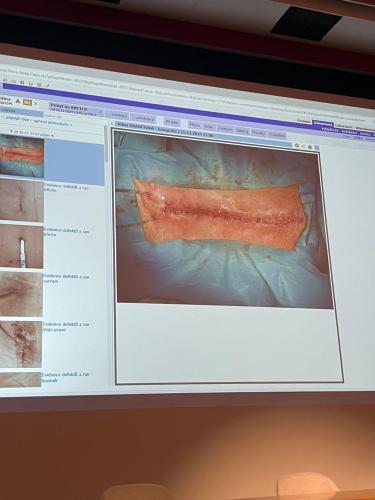Click the yellow warning triangle icon
This screenshot has height=500, width=375.
tap(18, 101)
